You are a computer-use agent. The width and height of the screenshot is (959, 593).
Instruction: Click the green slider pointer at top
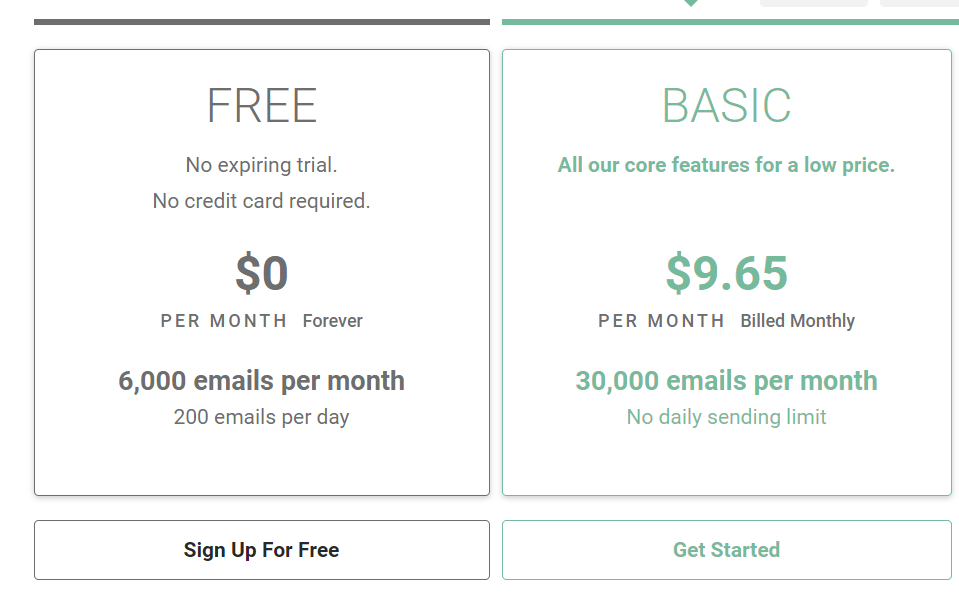(691, 3)
